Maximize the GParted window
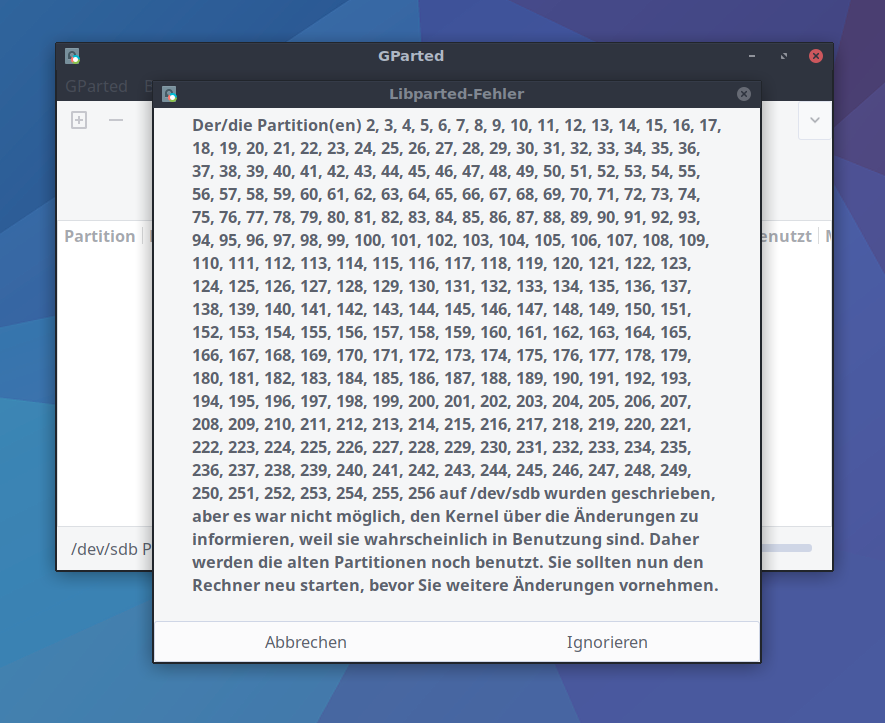885x723 pixels. 784,56
